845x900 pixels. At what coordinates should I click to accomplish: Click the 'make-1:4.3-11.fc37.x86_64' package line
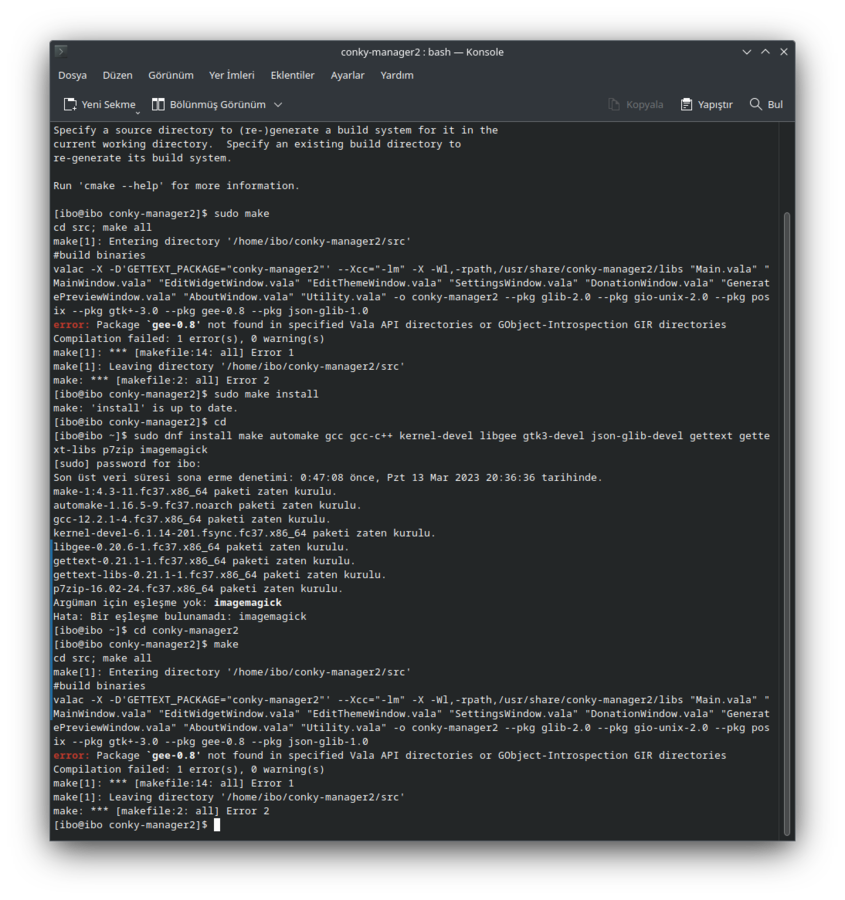tap(195, 491)
